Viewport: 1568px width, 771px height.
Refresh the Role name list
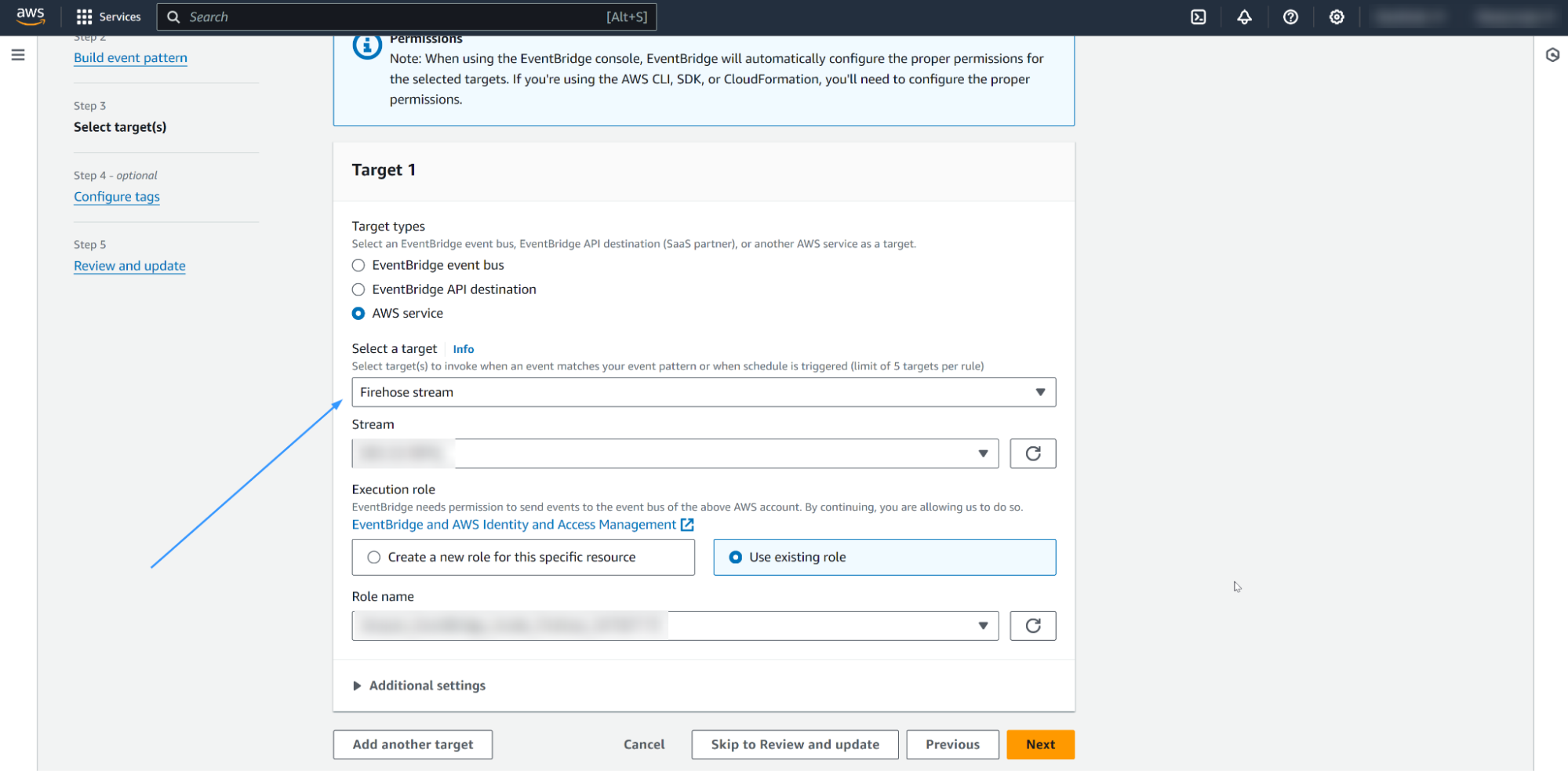point(1032,625)
